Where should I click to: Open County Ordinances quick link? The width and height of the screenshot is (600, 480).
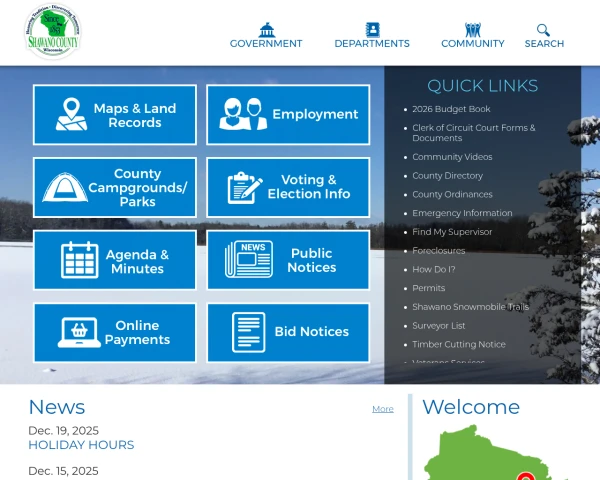pyautogui.click(x=452, y=194)
